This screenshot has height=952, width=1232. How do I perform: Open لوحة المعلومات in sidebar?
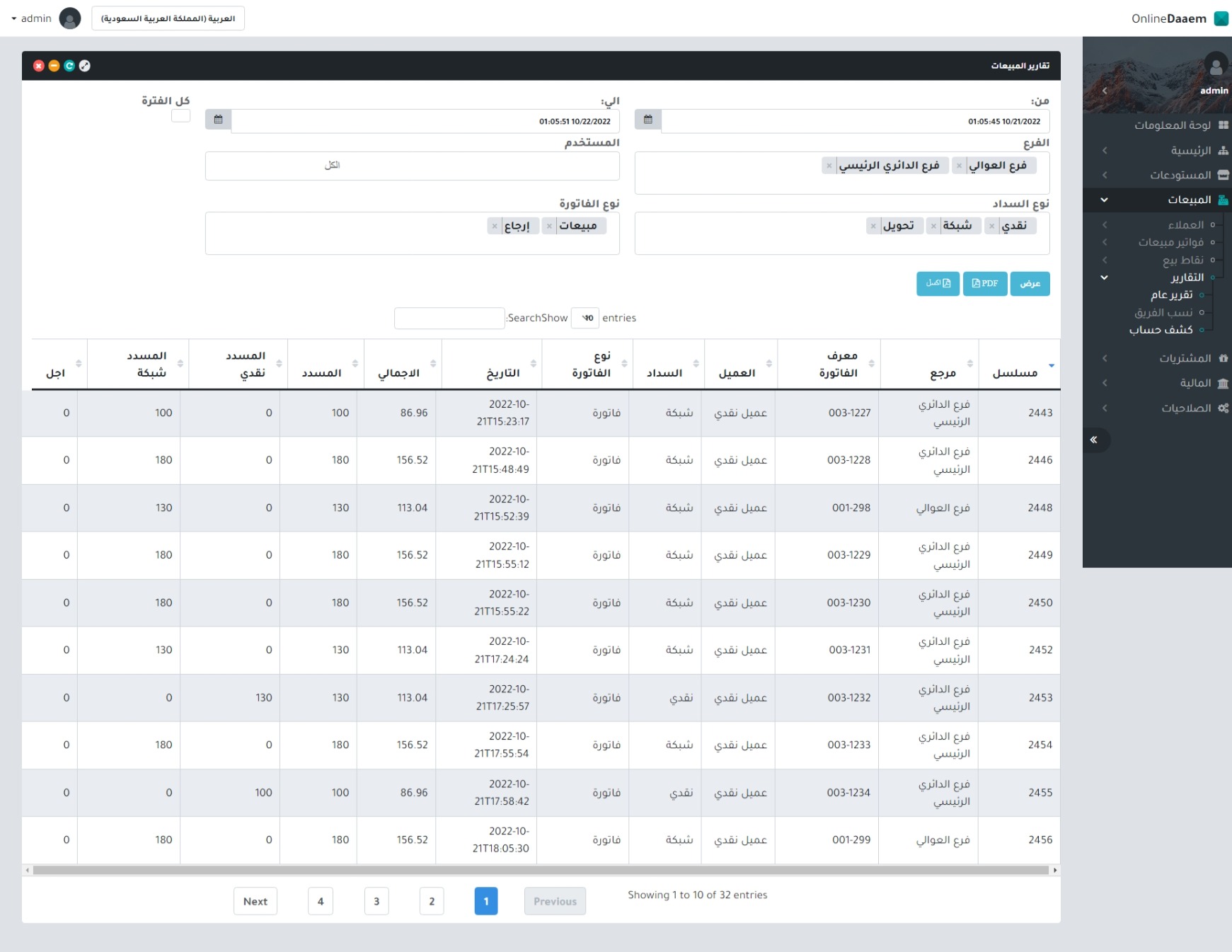[x=1173, y=125]
